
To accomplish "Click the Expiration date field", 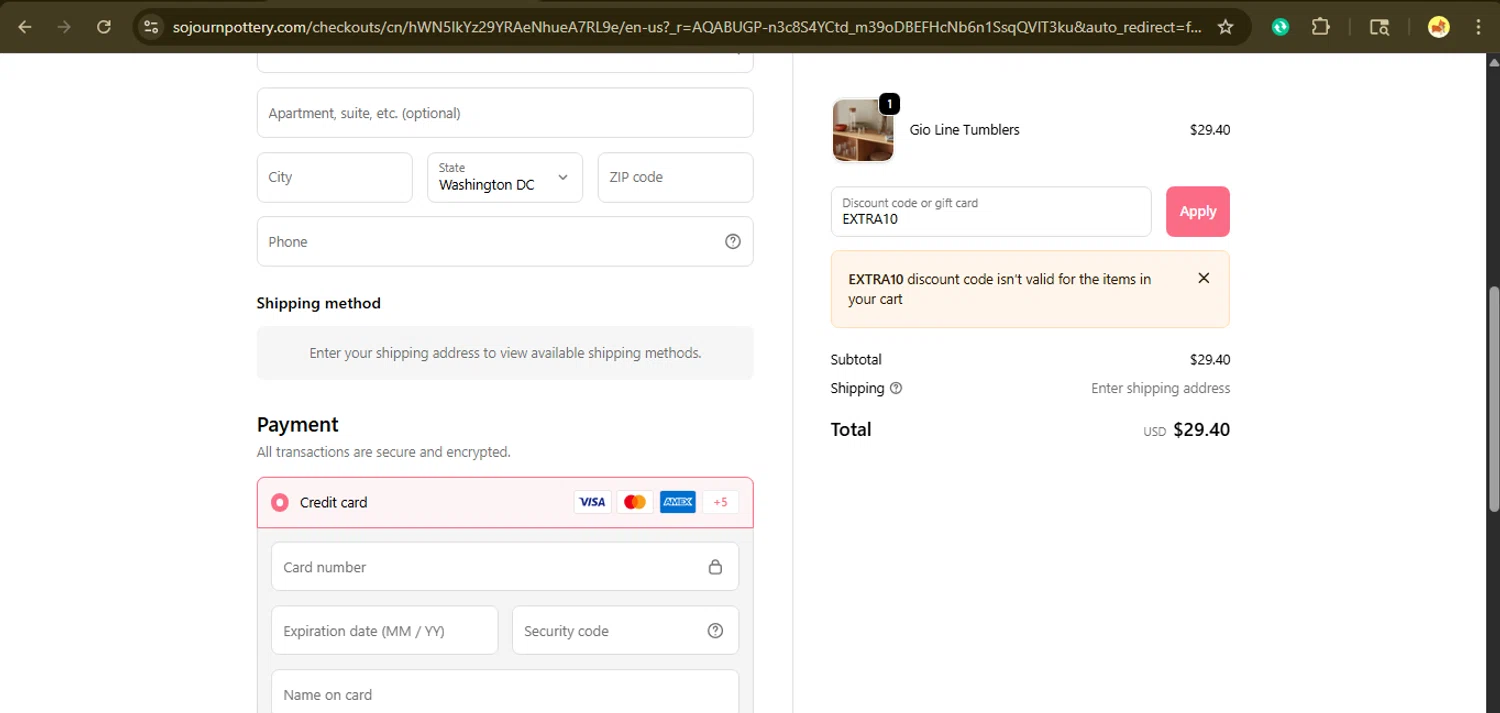I will point(385,630).
